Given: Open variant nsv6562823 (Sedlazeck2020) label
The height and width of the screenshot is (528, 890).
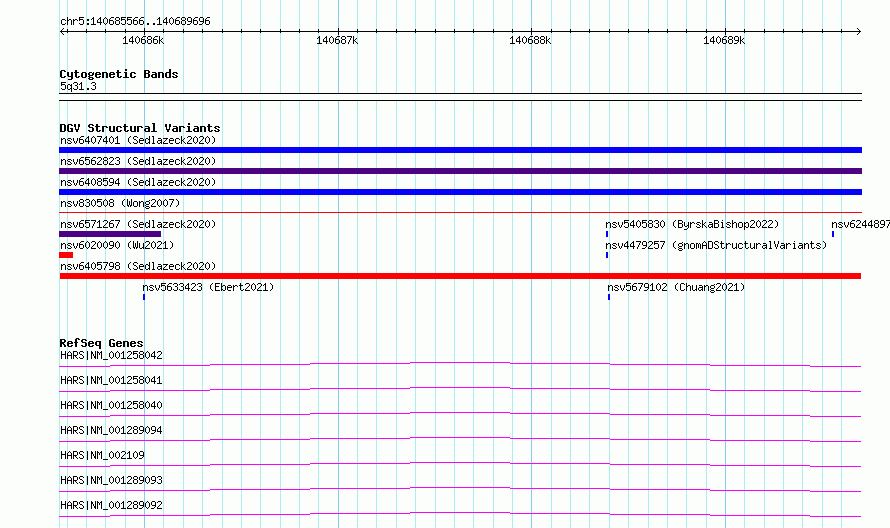Looking at the screenshot, I should [x=138, y=161].
